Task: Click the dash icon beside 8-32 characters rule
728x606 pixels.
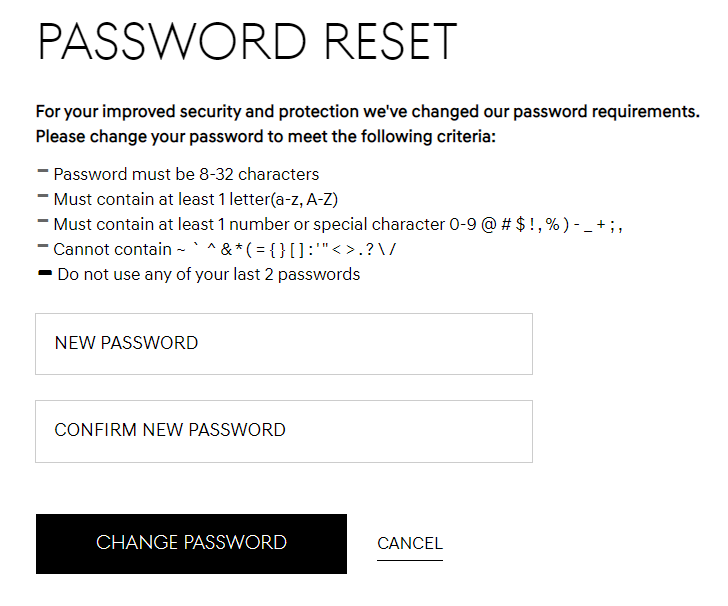Action: (x=42, y=172)
